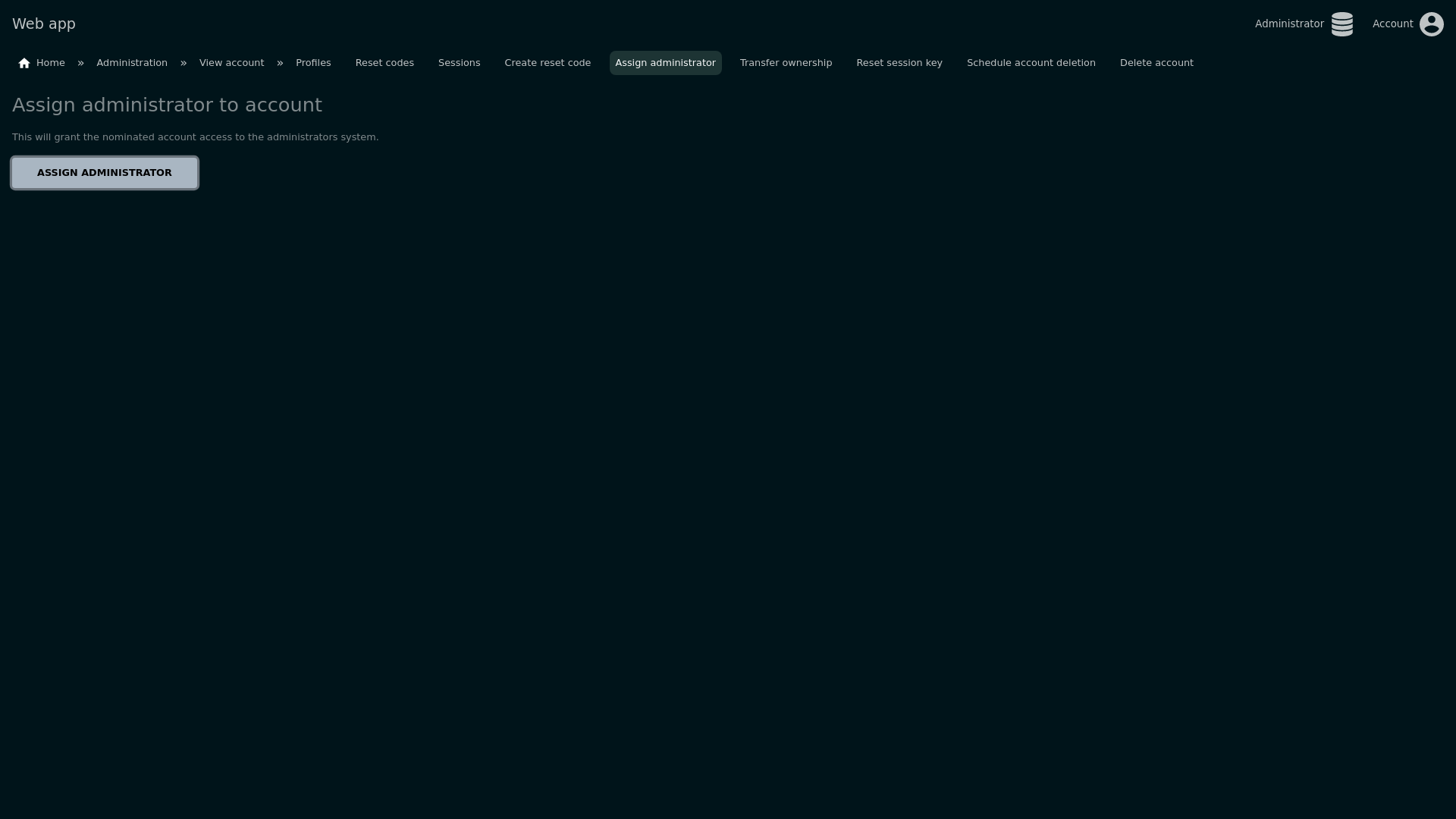The height and width of the screenshot is (819, 1456).
Task: Select the Delete account tab
Action: (1156, 63)
